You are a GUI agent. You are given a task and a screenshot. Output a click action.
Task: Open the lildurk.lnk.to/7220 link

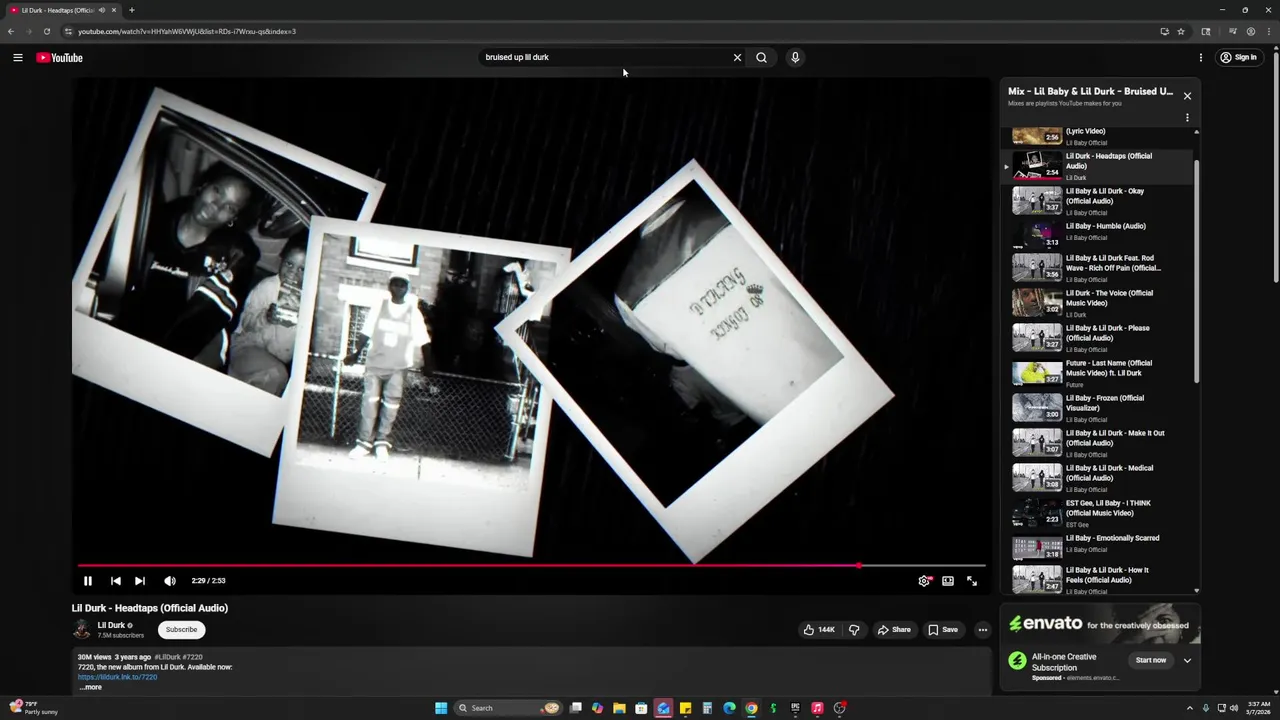coord(117,677)
